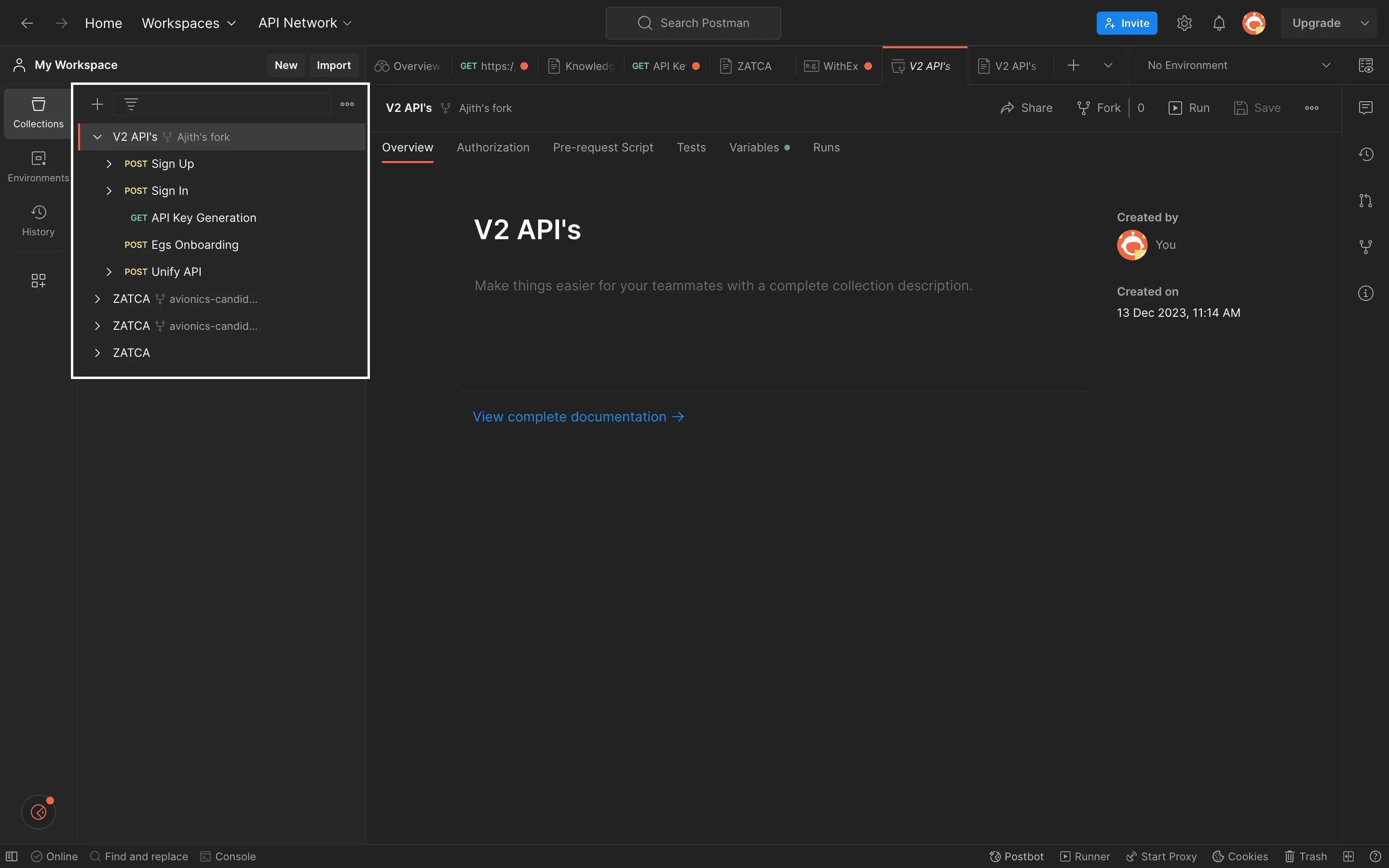Click the View complete documentation link
1389x868 pixels.
[578, 417]
